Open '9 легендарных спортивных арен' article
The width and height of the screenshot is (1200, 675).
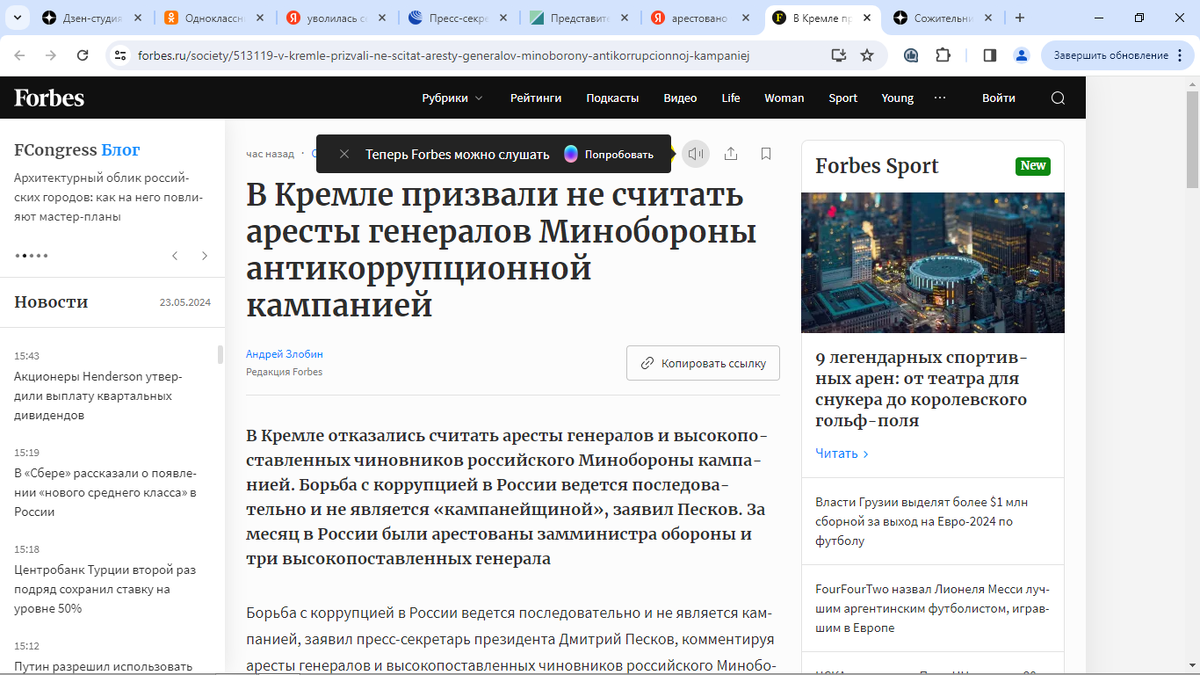(x=922, y=389)
